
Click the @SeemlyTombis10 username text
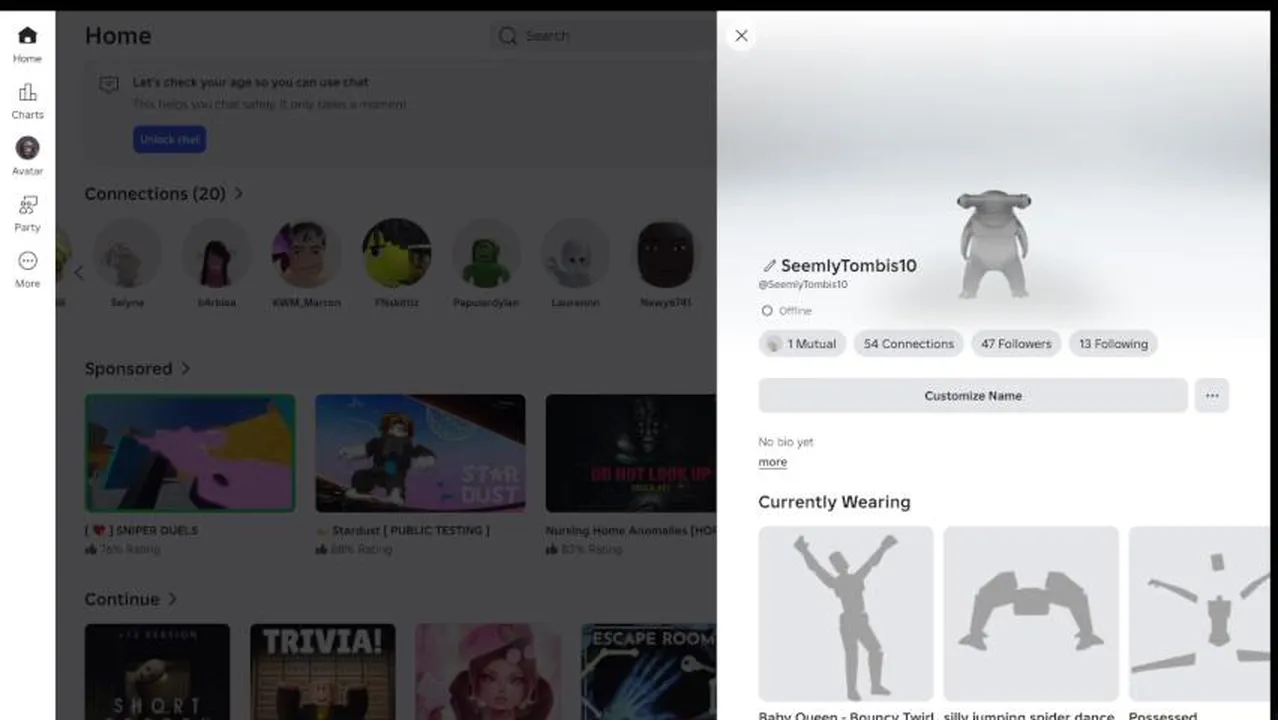click(x=804, y=285)
